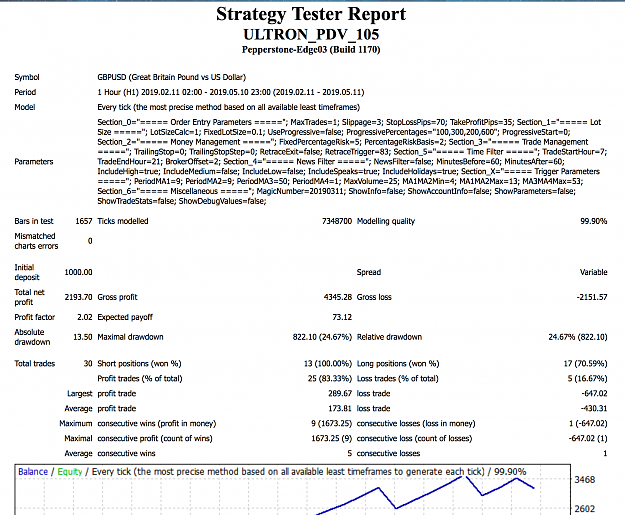The width and height of the screenshot is (625, 515).
Task: Click the chart axis value 2602
Action: coord(585,509)
